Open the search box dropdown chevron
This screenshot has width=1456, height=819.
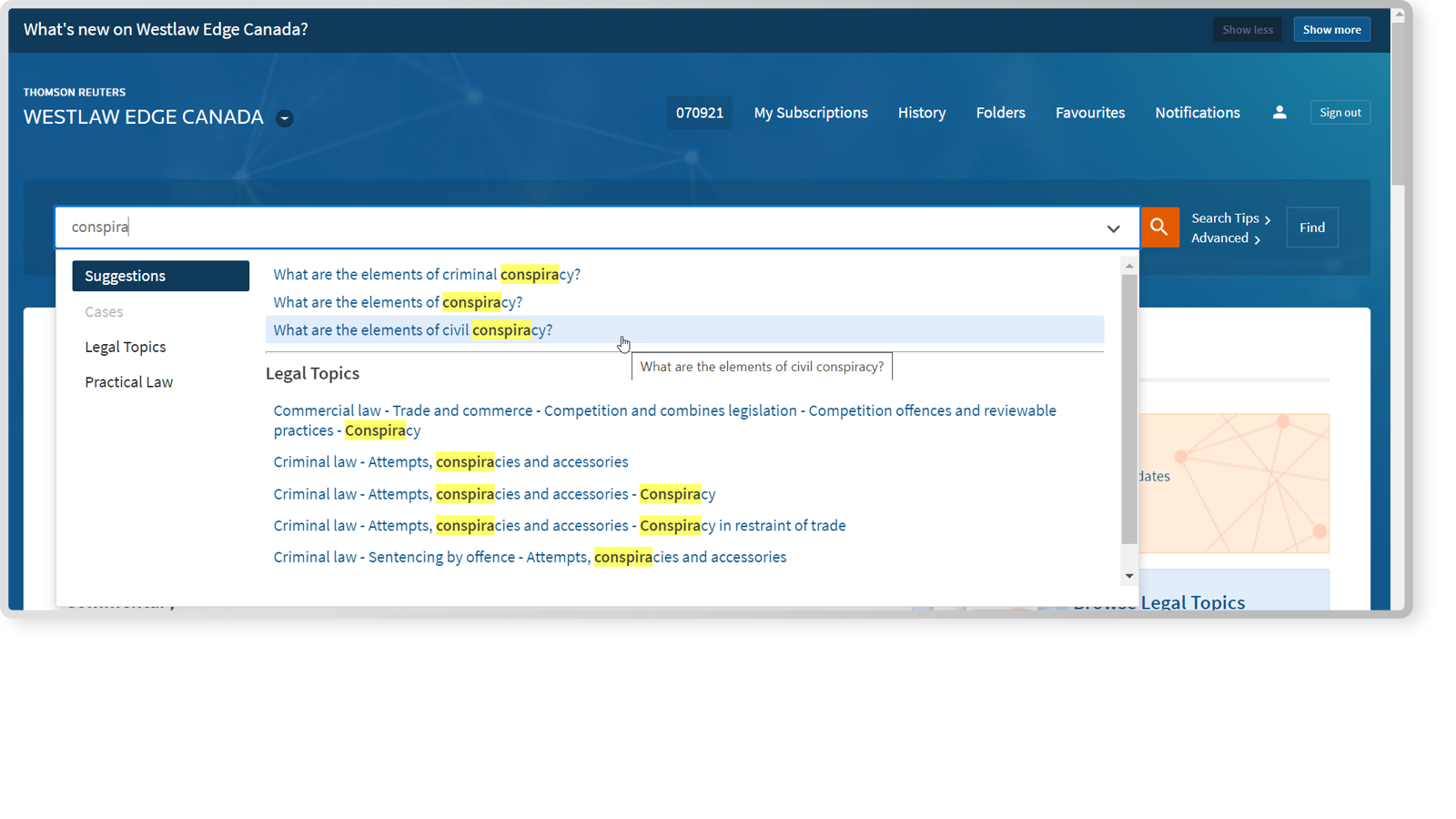[1113, 228]
